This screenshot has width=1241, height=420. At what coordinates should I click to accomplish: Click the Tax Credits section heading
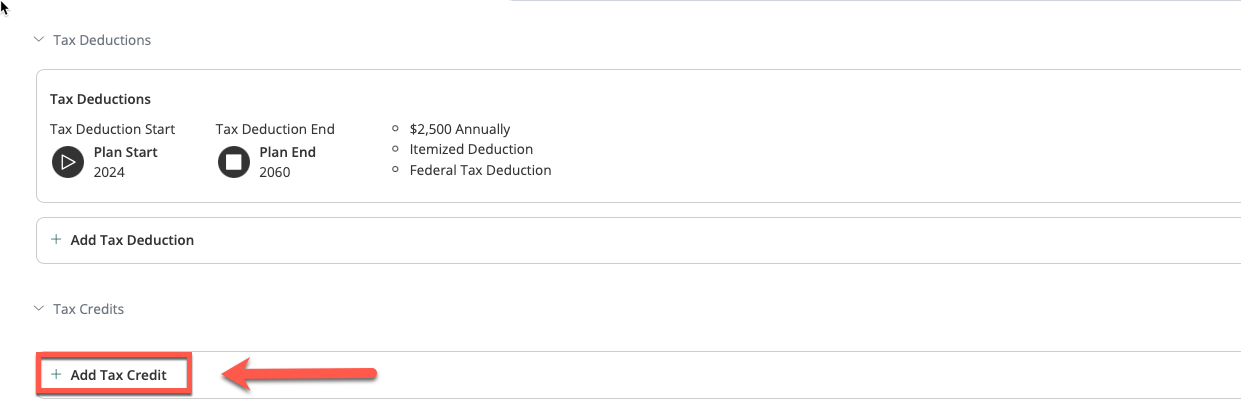[x=88, y=309]
